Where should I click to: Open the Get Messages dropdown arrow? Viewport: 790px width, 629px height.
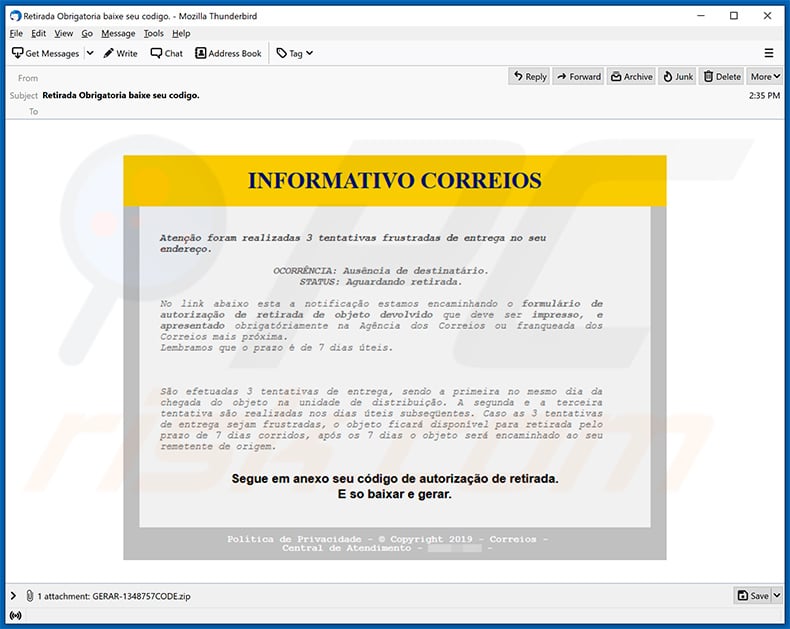90,53
